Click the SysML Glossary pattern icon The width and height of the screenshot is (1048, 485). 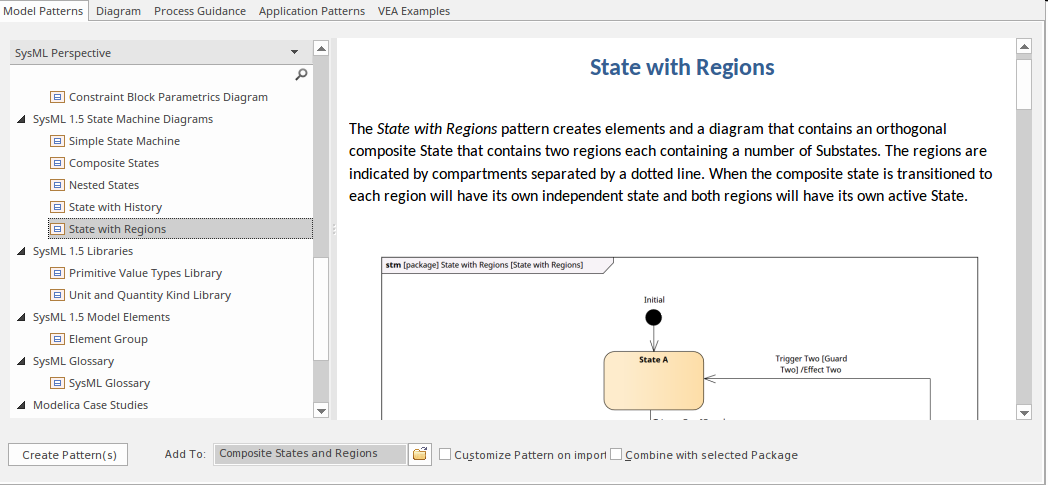pyautogui.click(x=57, y=383)
